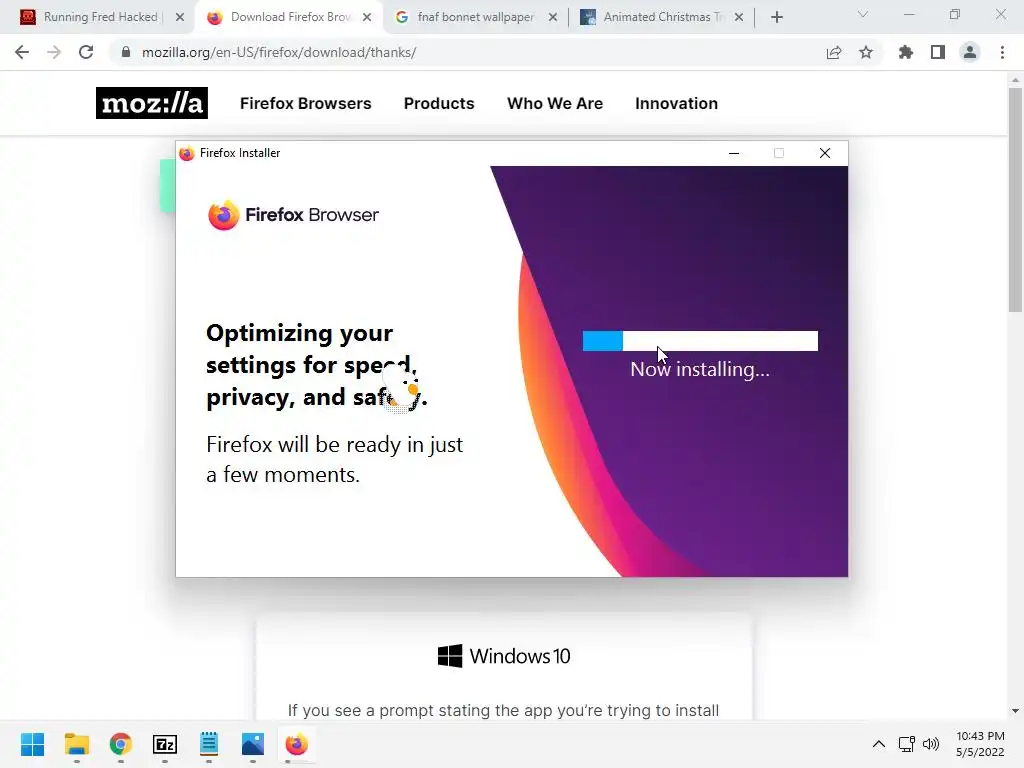
Task: Open Notepad from taskbar
Action: coord(209,744)
